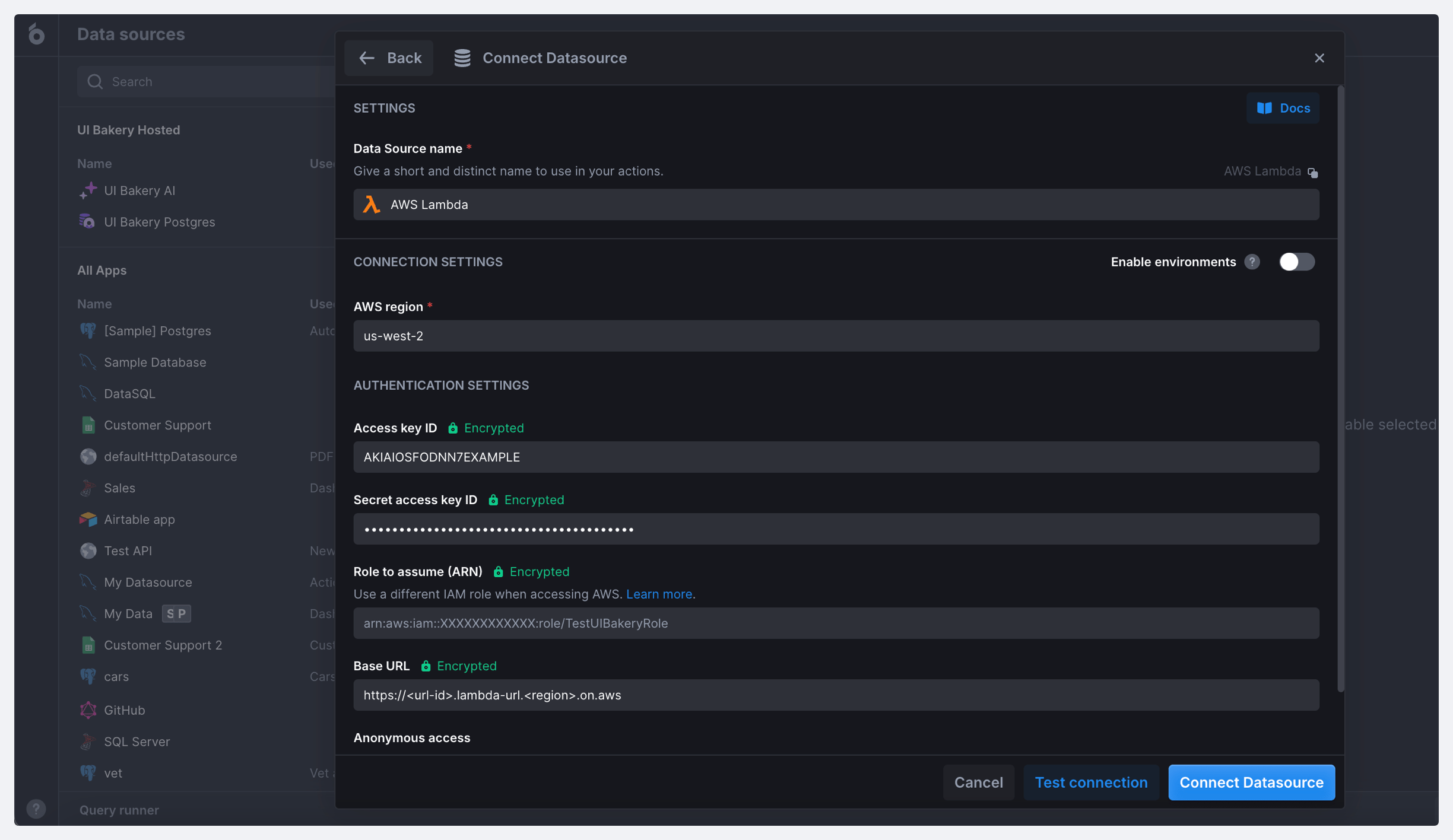Click the Connect Datasource button

[1251, 782]
